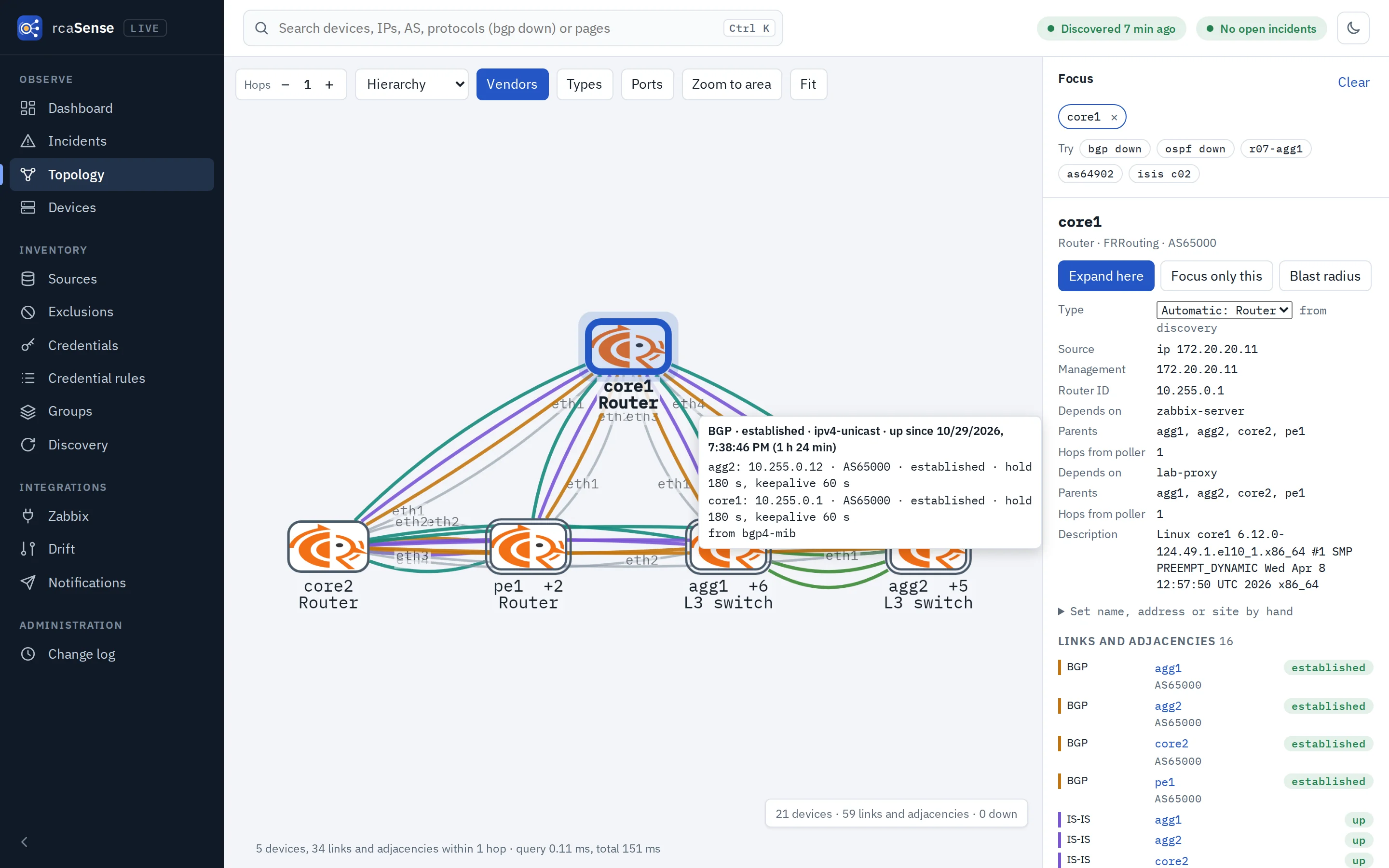Click the Zoom to area button

click(x=731, y=84)
